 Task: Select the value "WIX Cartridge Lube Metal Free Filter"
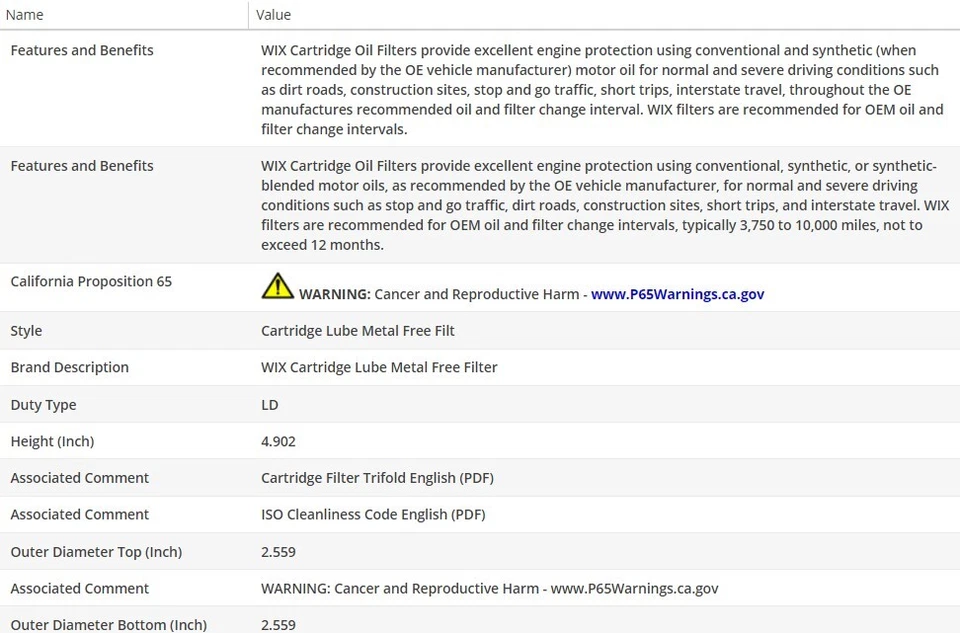379,367
